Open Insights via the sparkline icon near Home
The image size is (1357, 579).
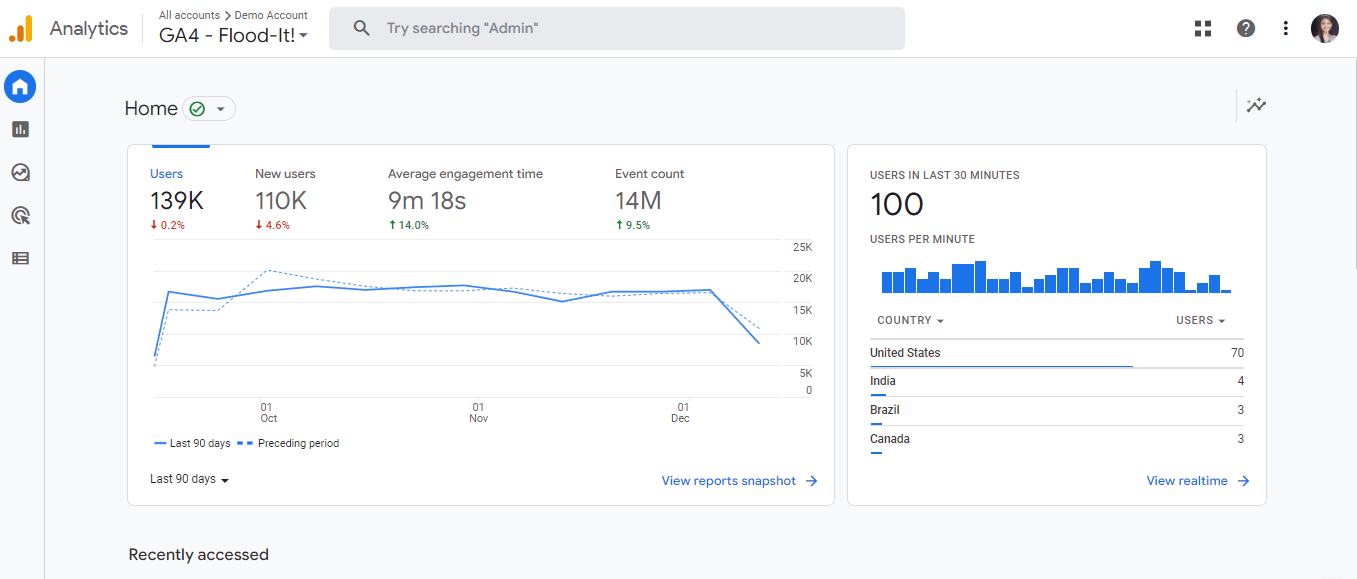[1256, 106]
